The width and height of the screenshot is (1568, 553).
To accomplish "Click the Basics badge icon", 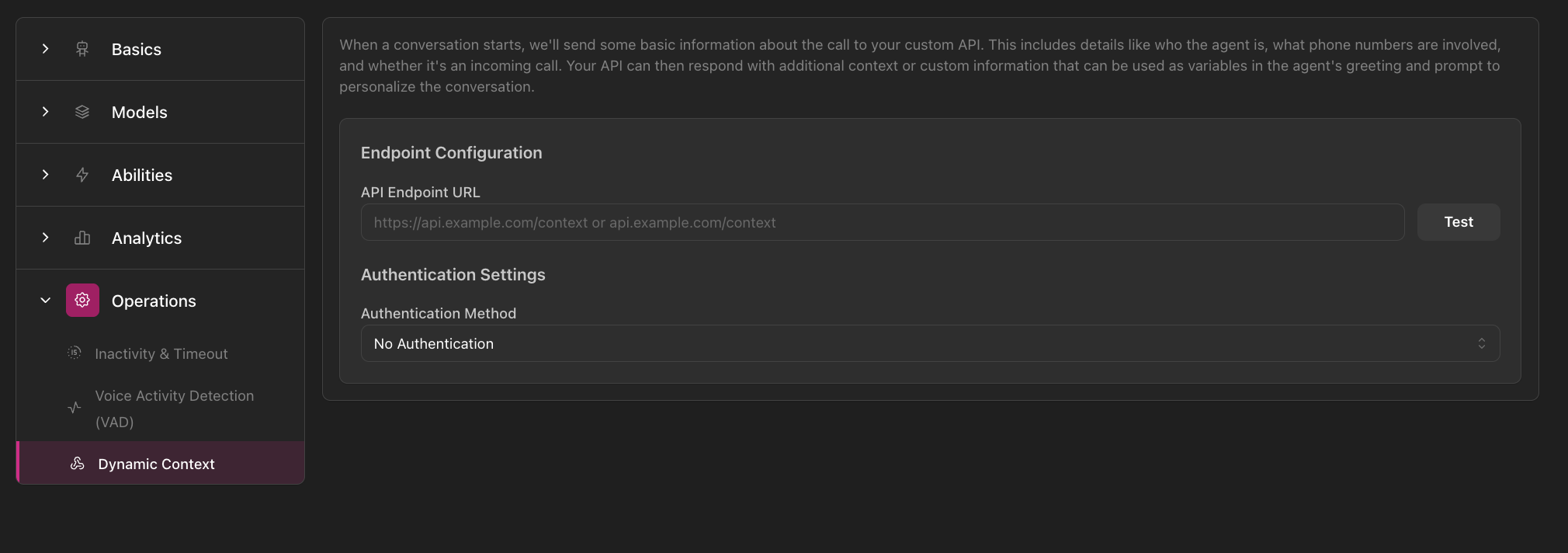I will click(x=82, y=48).
